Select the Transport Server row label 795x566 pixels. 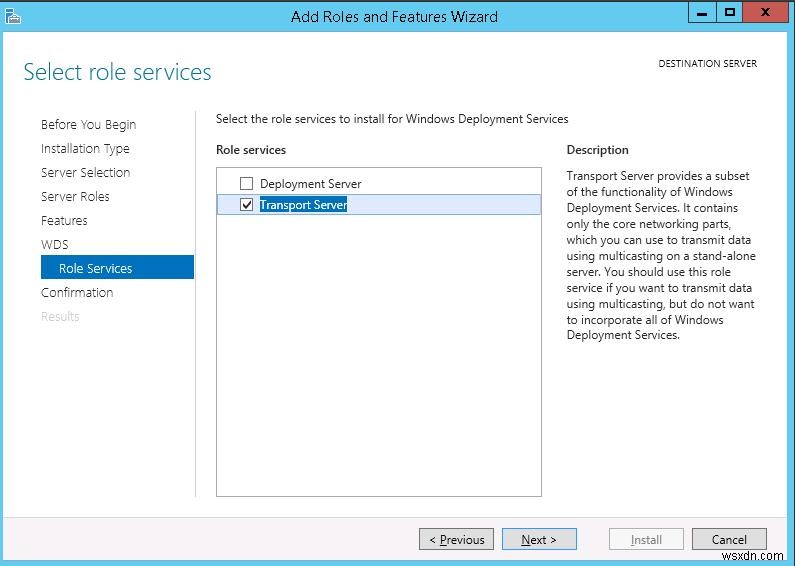(x=303, y=204)
